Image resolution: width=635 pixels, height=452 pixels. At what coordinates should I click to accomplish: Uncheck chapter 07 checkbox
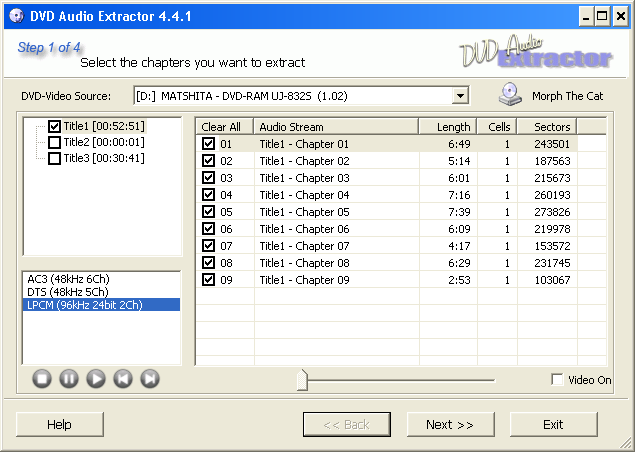(209, 245)
